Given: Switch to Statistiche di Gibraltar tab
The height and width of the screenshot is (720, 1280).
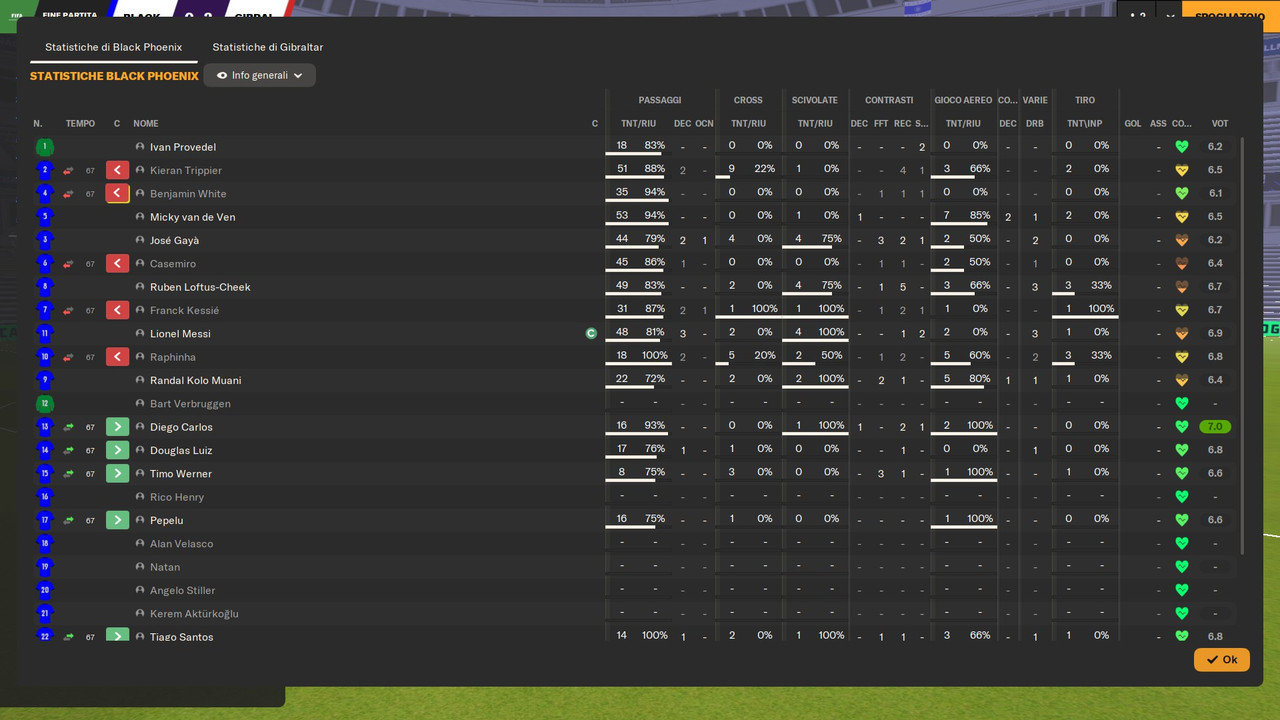Looking at the screenshot, I should pos(268,47).
